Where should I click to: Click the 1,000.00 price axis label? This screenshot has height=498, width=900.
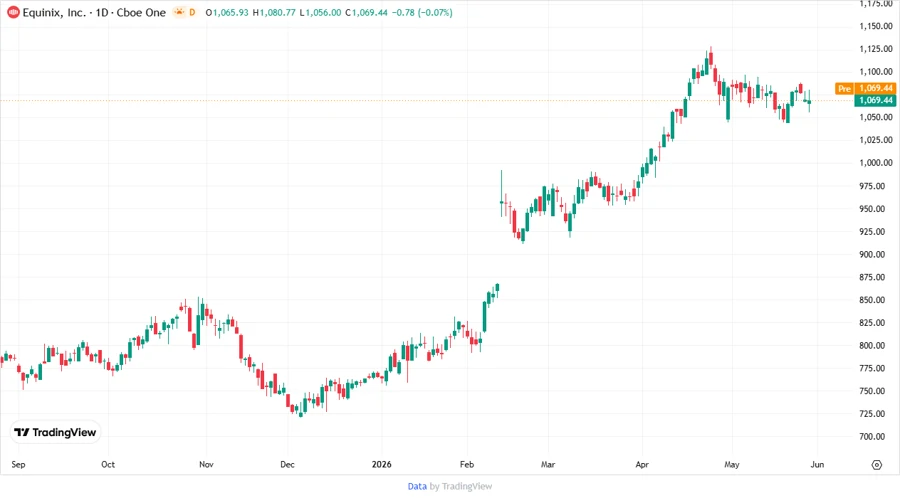point(876,163)
